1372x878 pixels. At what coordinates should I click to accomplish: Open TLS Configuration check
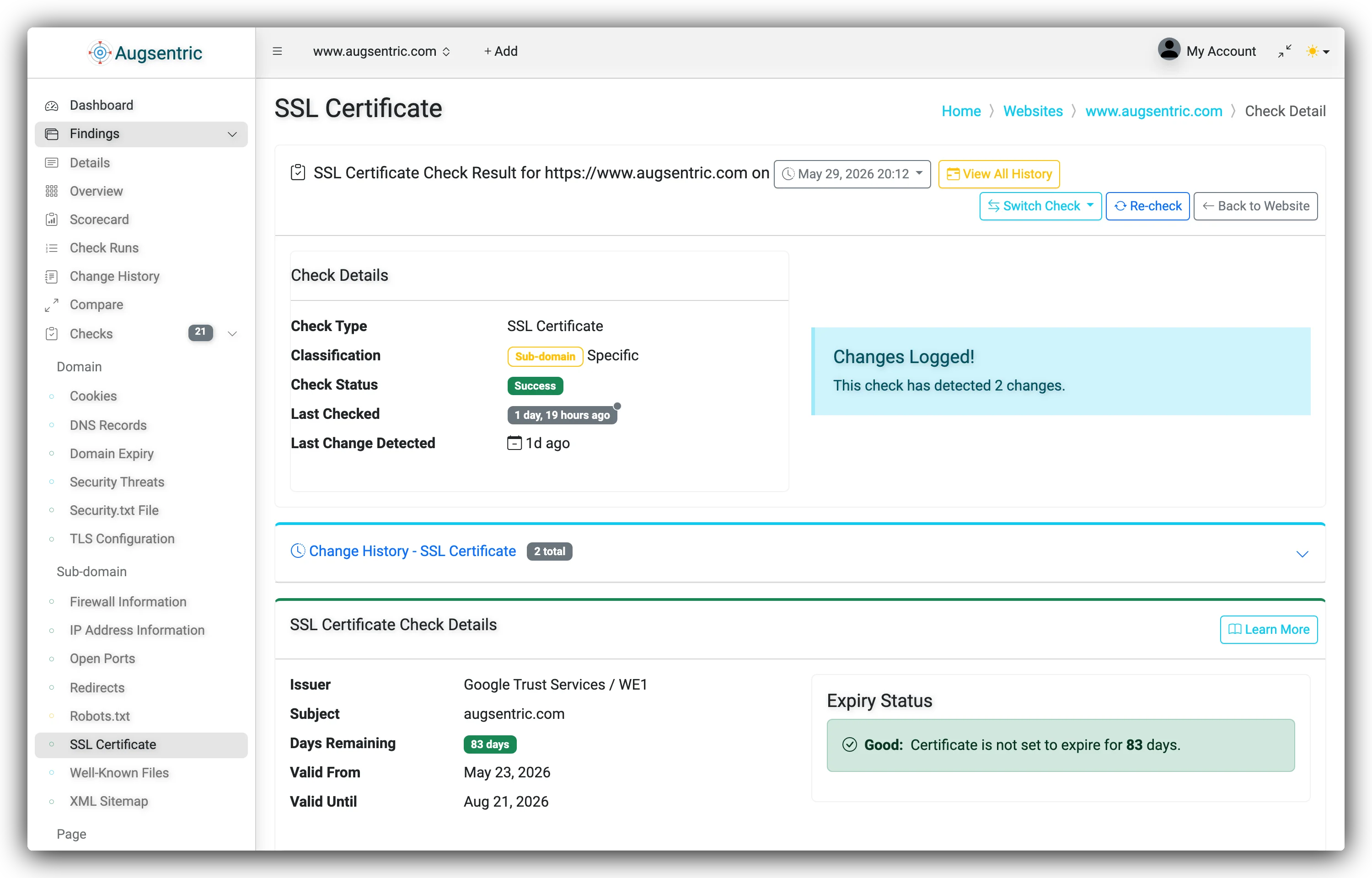(x=141, y=539)
